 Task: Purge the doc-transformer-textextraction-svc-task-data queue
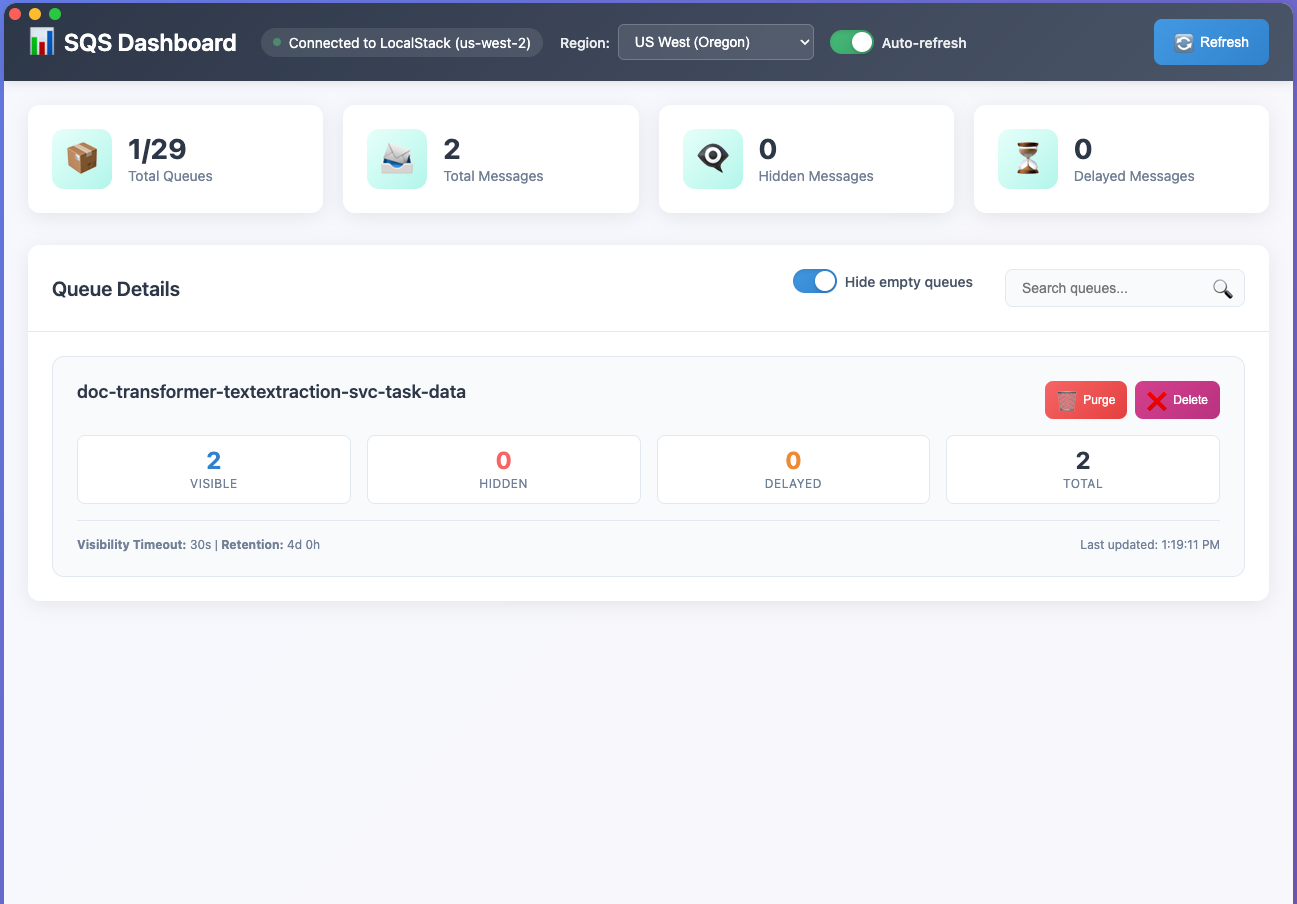[x=1085, y=399]
